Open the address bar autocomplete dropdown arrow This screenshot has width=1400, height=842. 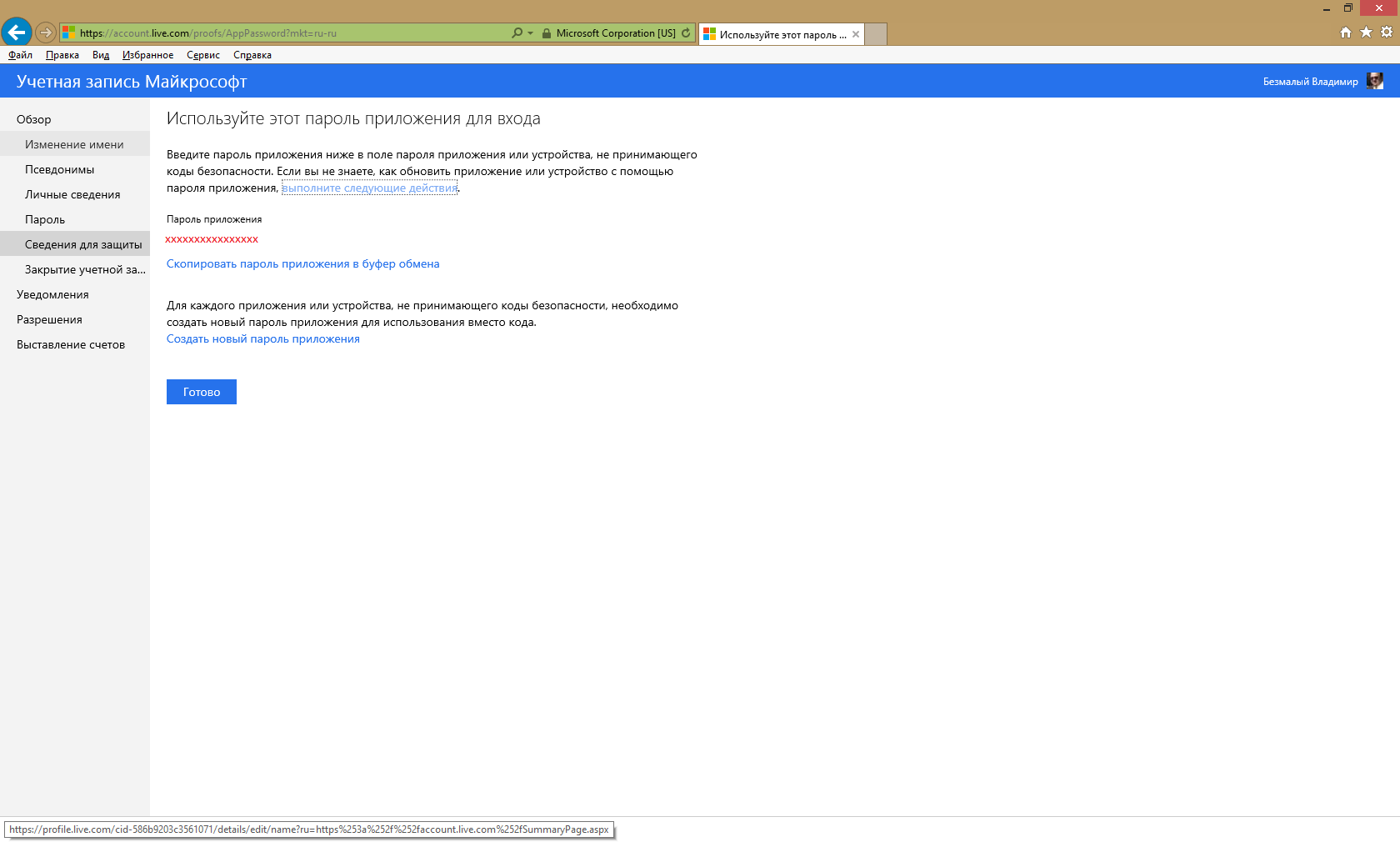coord(530,33)
